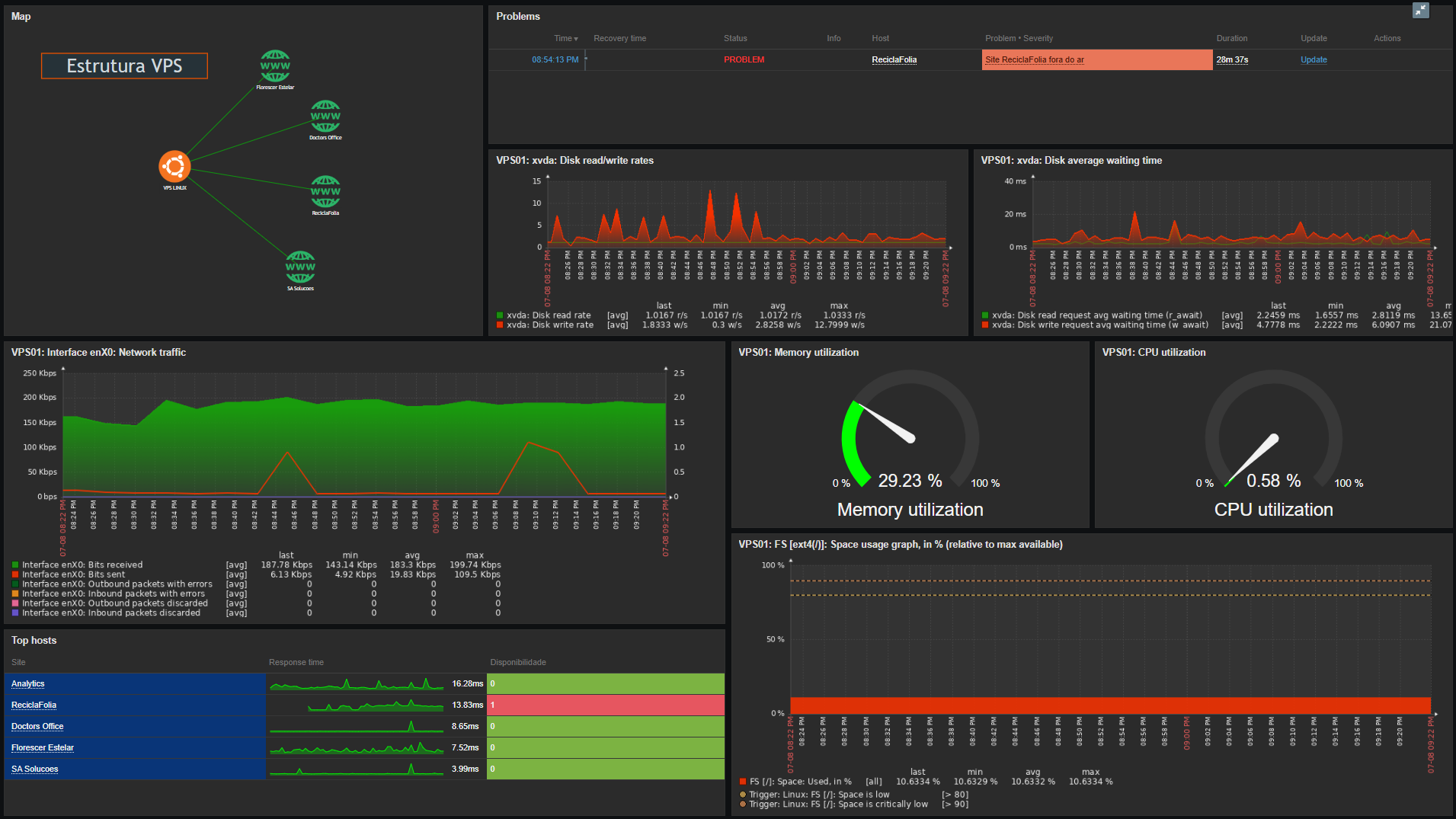Viewport: 1456px width, 819px height.
Task: Click the Actions column header
Action: click(1387, 38)
